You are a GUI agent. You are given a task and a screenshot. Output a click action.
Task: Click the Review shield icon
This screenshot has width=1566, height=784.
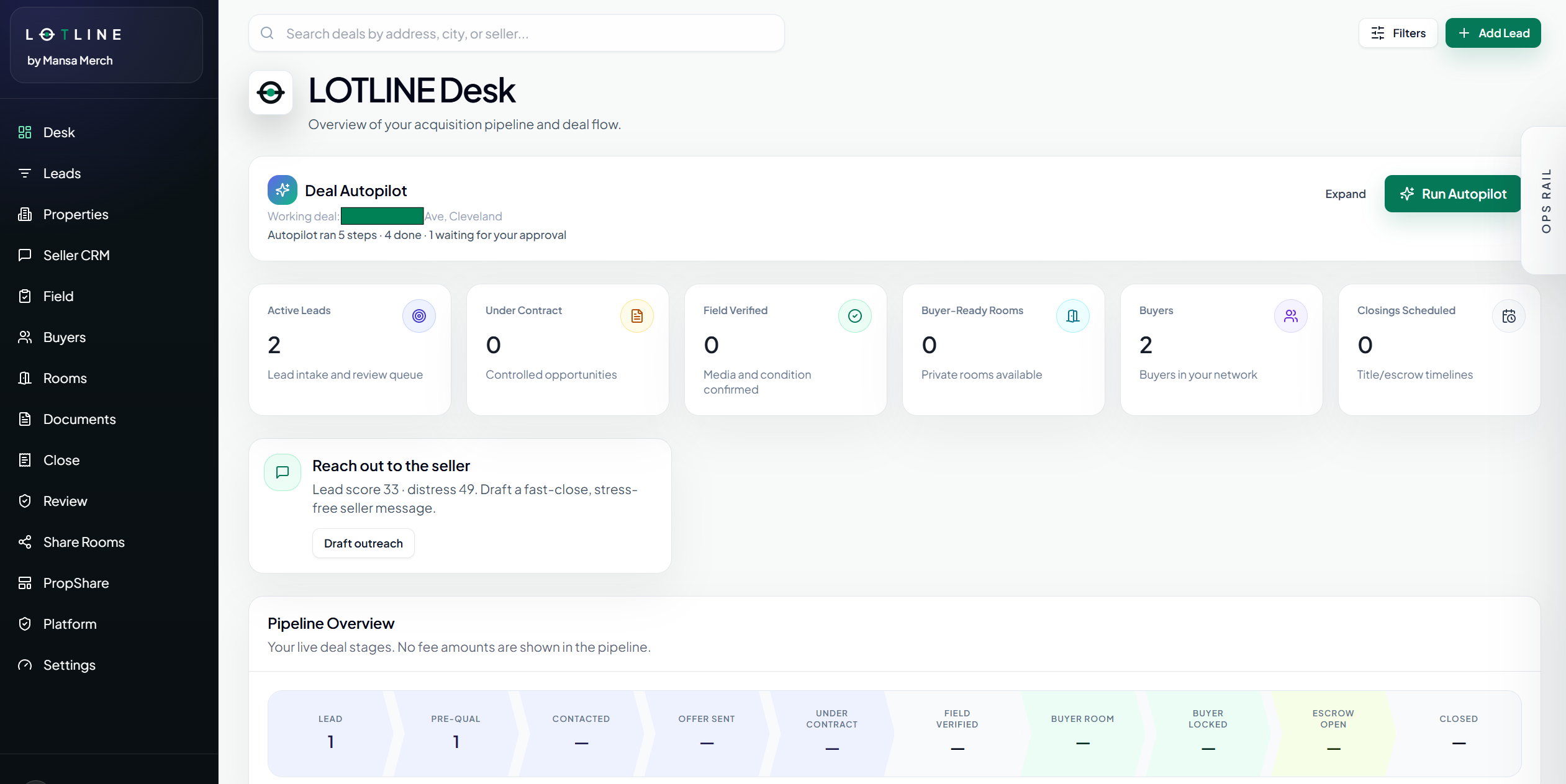pyautogui.click(x=25, y=501)
